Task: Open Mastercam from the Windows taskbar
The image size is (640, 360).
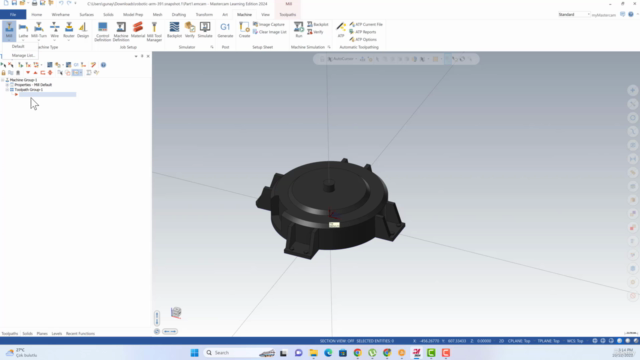Action: click(416, 353)
